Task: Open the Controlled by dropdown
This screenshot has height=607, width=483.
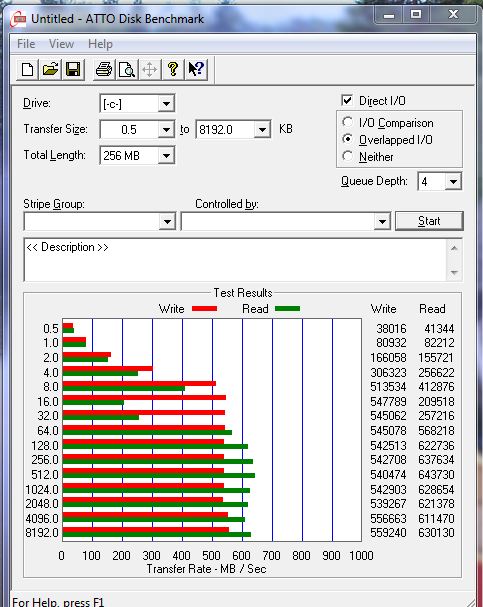Action: point(382,222)
